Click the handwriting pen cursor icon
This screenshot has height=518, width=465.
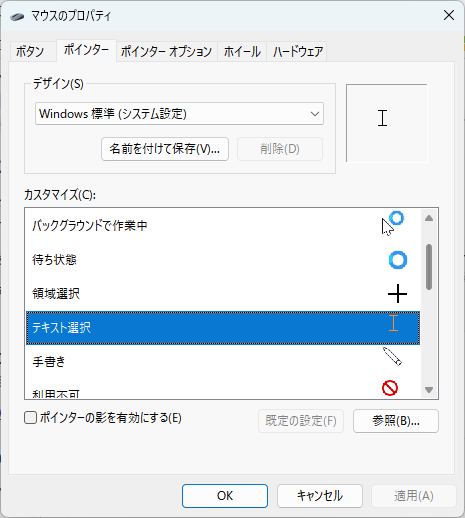[x=392, y=356]
